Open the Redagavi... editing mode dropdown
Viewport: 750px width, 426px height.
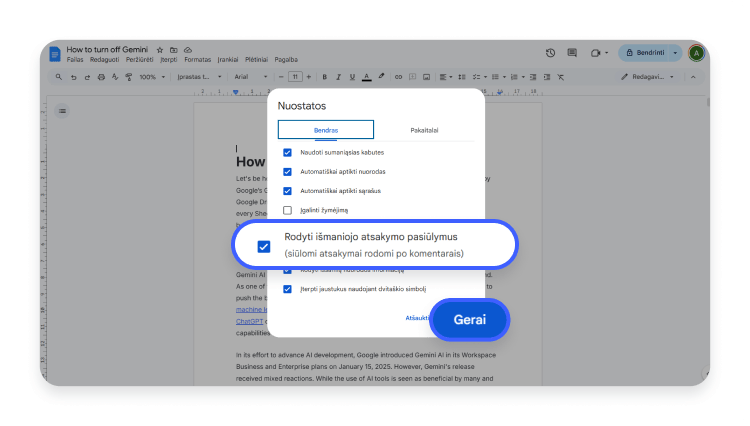tap(648, 77)
